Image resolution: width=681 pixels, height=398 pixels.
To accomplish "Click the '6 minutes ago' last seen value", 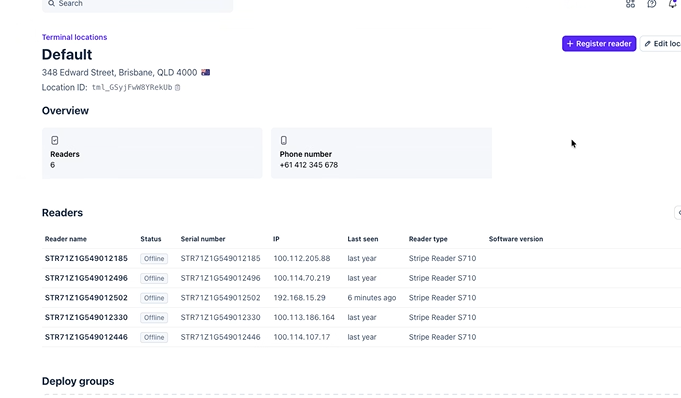I will click(372, 298).
